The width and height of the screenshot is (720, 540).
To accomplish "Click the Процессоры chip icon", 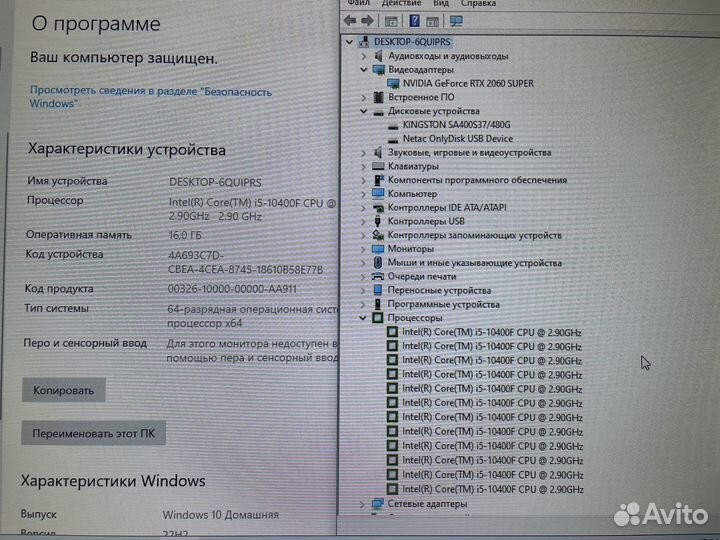I will (x=377, y=318).
